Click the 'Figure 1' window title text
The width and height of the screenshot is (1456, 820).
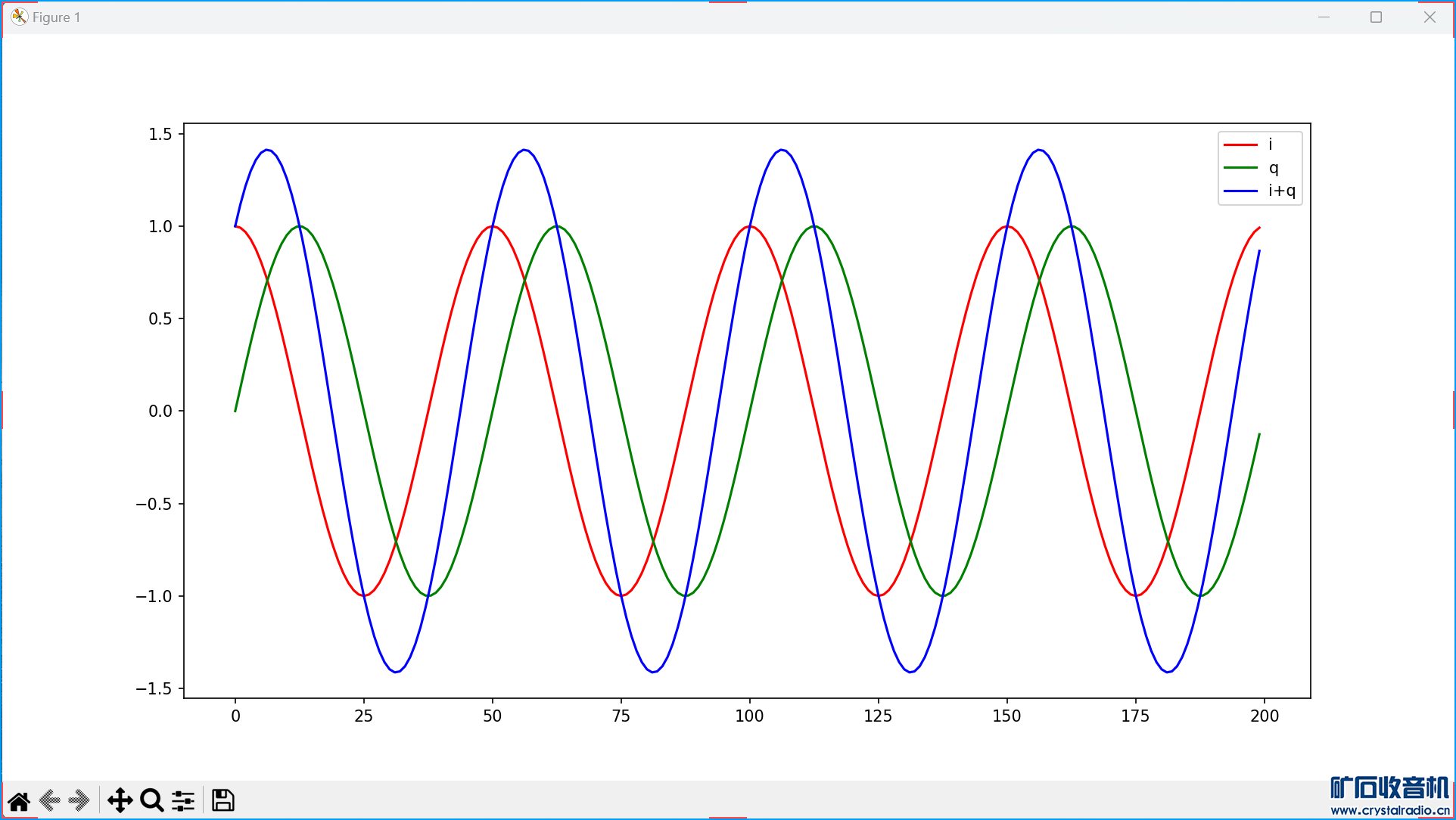(56, 17)
